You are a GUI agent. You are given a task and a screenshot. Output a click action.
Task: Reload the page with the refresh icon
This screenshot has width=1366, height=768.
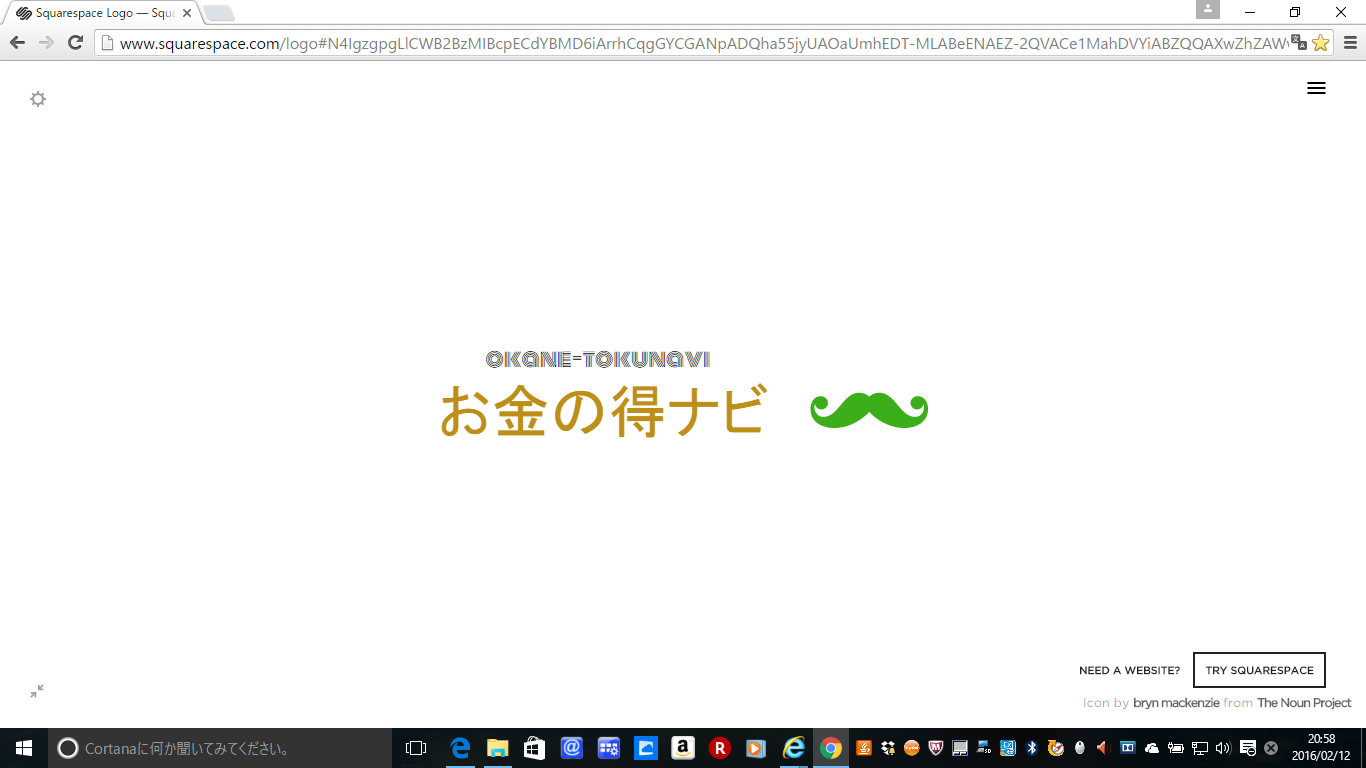(x=75, y=42)
